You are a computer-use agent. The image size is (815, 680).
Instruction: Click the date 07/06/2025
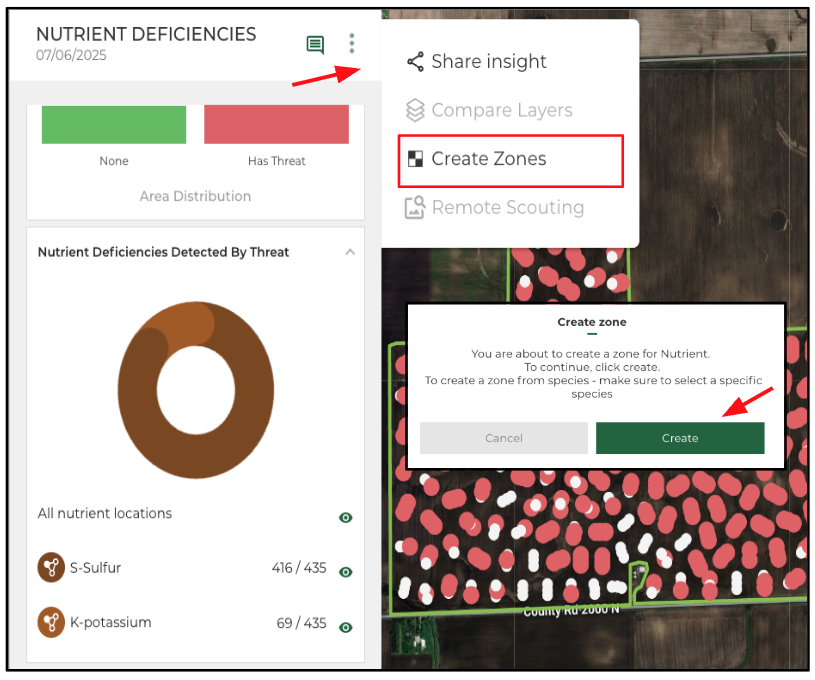[71, 55]
